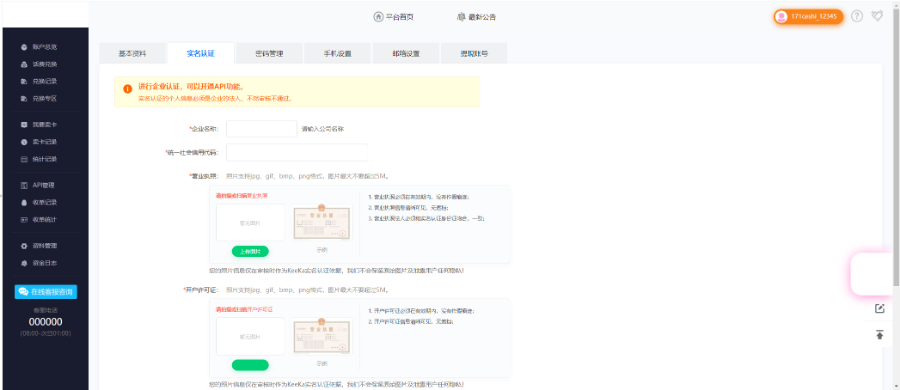Viewport: 900px width, 390px height.
Task: Click the 在线客服咨询 button
Action: (x=46, y=292)
